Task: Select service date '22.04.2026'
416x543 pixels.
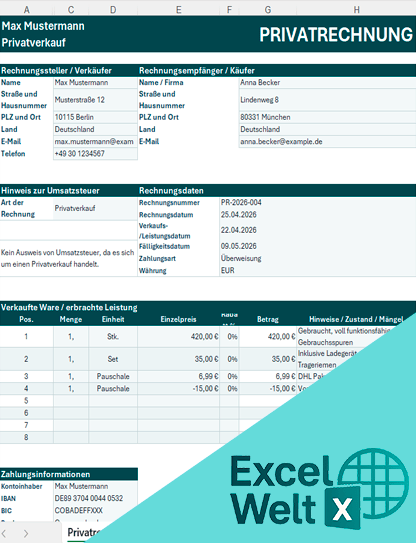Action: pyautogui.click(x=318, y=230)
